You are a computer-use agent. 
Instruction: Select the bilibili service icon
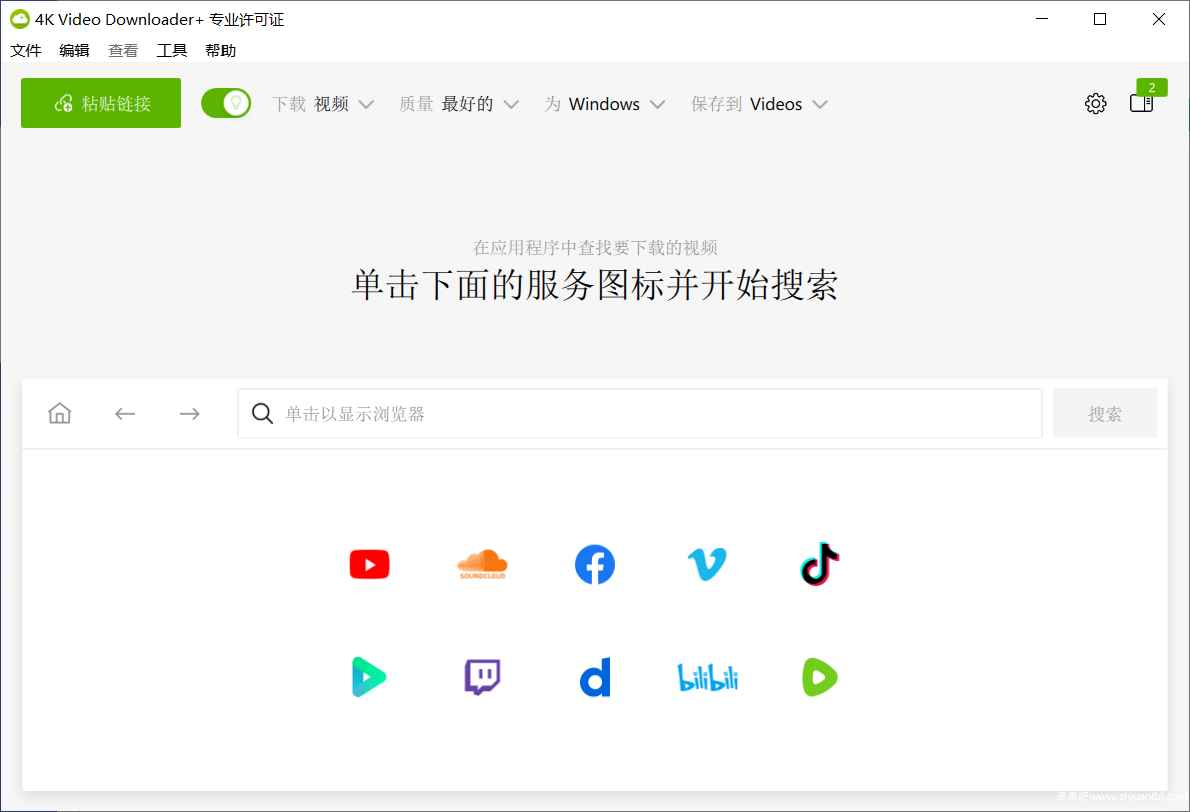click(x=707, y=676)
